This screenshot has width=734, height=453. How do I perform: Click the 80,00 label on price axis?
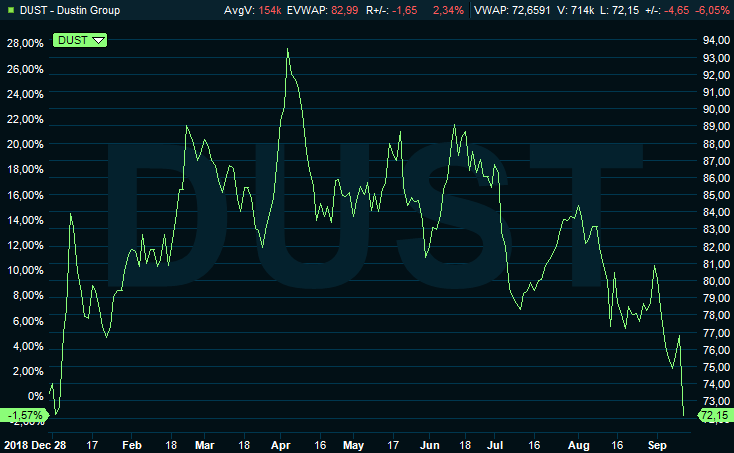pos(716,281)
